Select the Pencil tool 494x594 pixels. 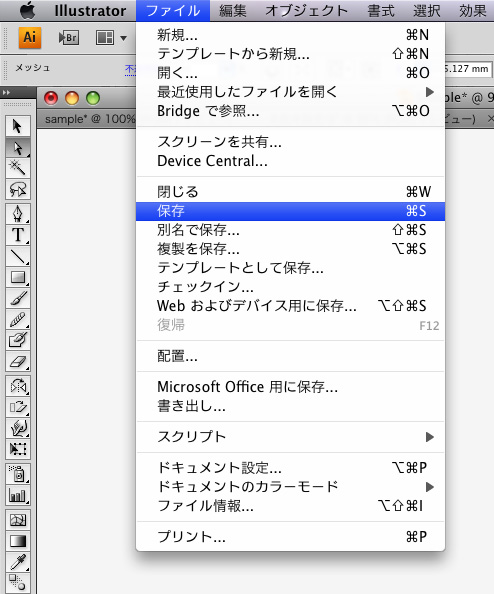(17, 319)
